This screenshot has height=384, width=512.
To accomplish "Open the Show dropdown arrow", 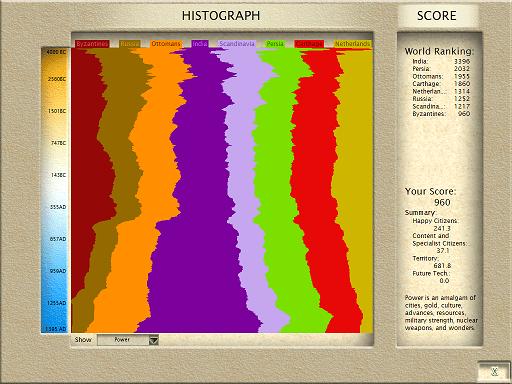I will (154, 340).
